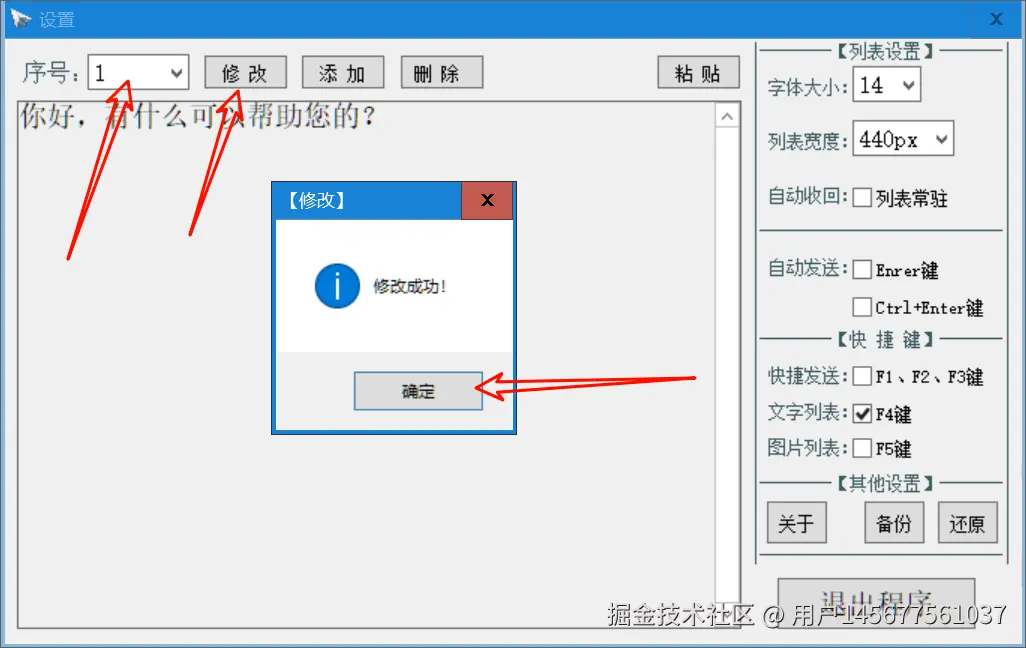Click the scrollbar up arrow
This screenshot has width=1026, height=648.
(x=727, y=117)
